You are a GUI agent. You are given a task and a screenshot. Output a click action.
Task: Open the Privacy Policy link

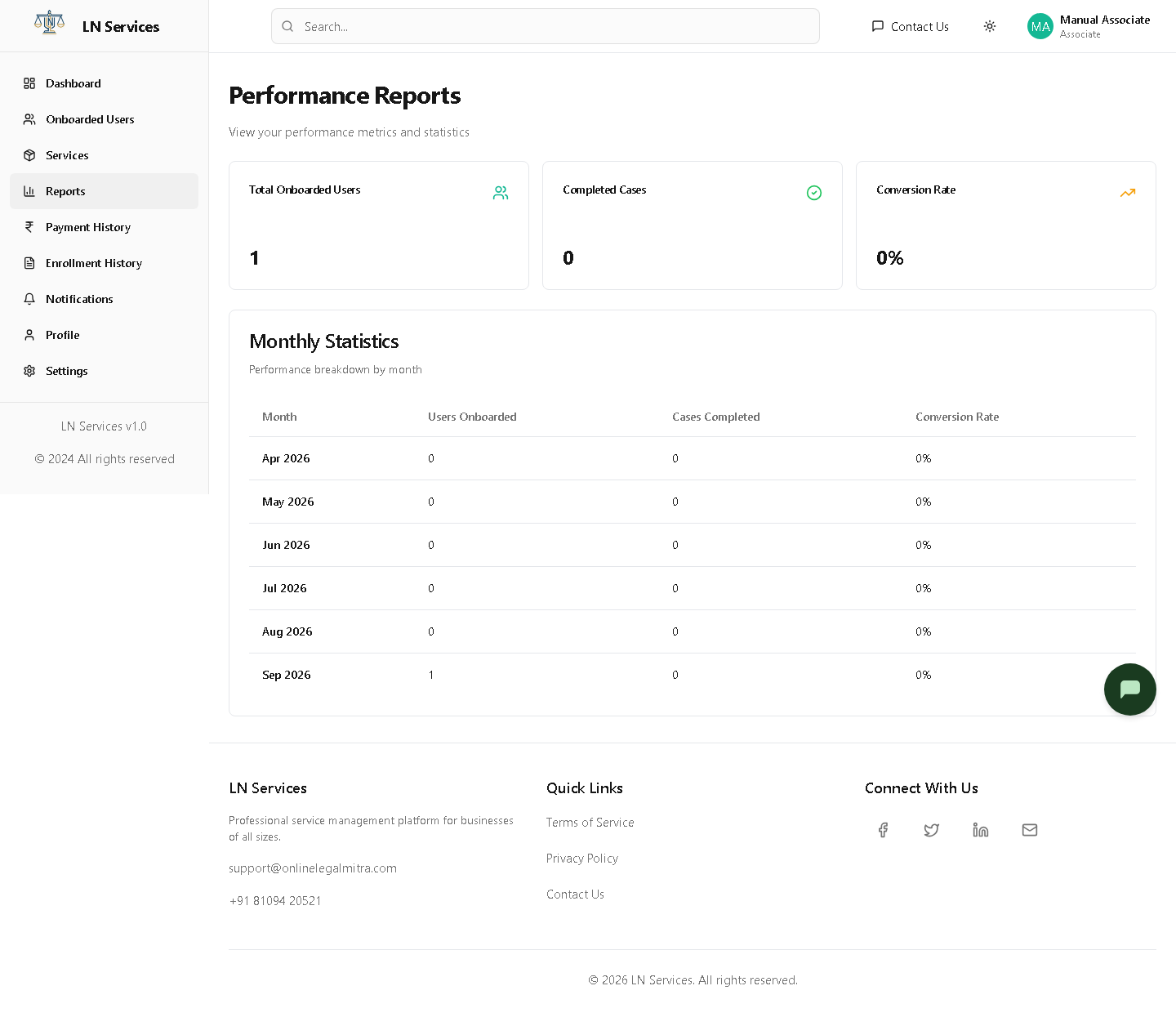click(x=582, y=859)
